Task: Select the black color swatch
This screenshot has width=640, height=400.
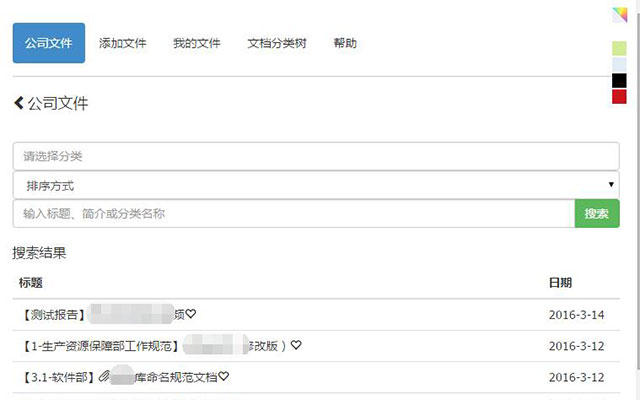Action: pyautogui.click(x=619, y=80)
